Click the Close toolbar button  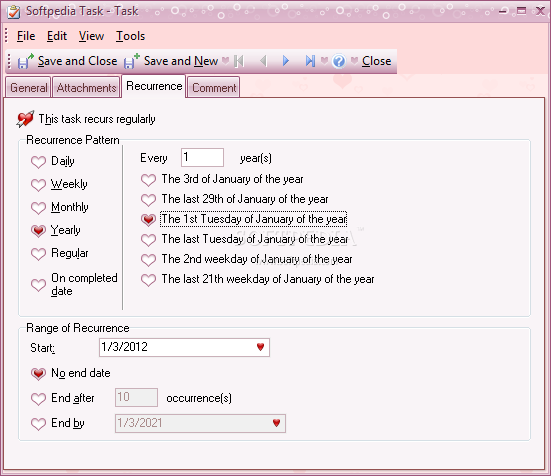point(376,61)
